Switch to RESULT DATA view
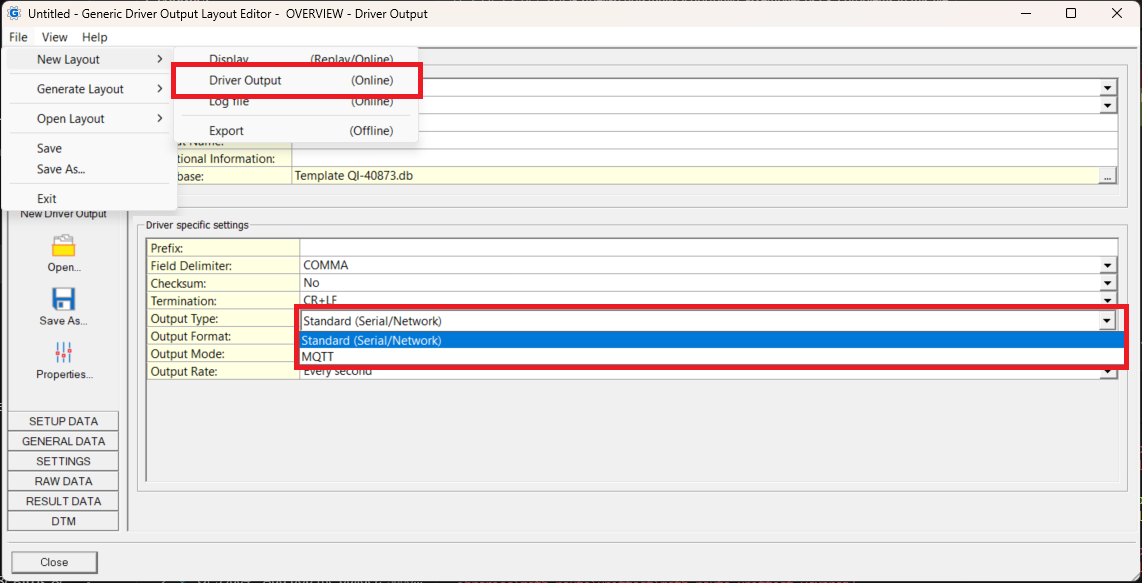 (62, 500)
